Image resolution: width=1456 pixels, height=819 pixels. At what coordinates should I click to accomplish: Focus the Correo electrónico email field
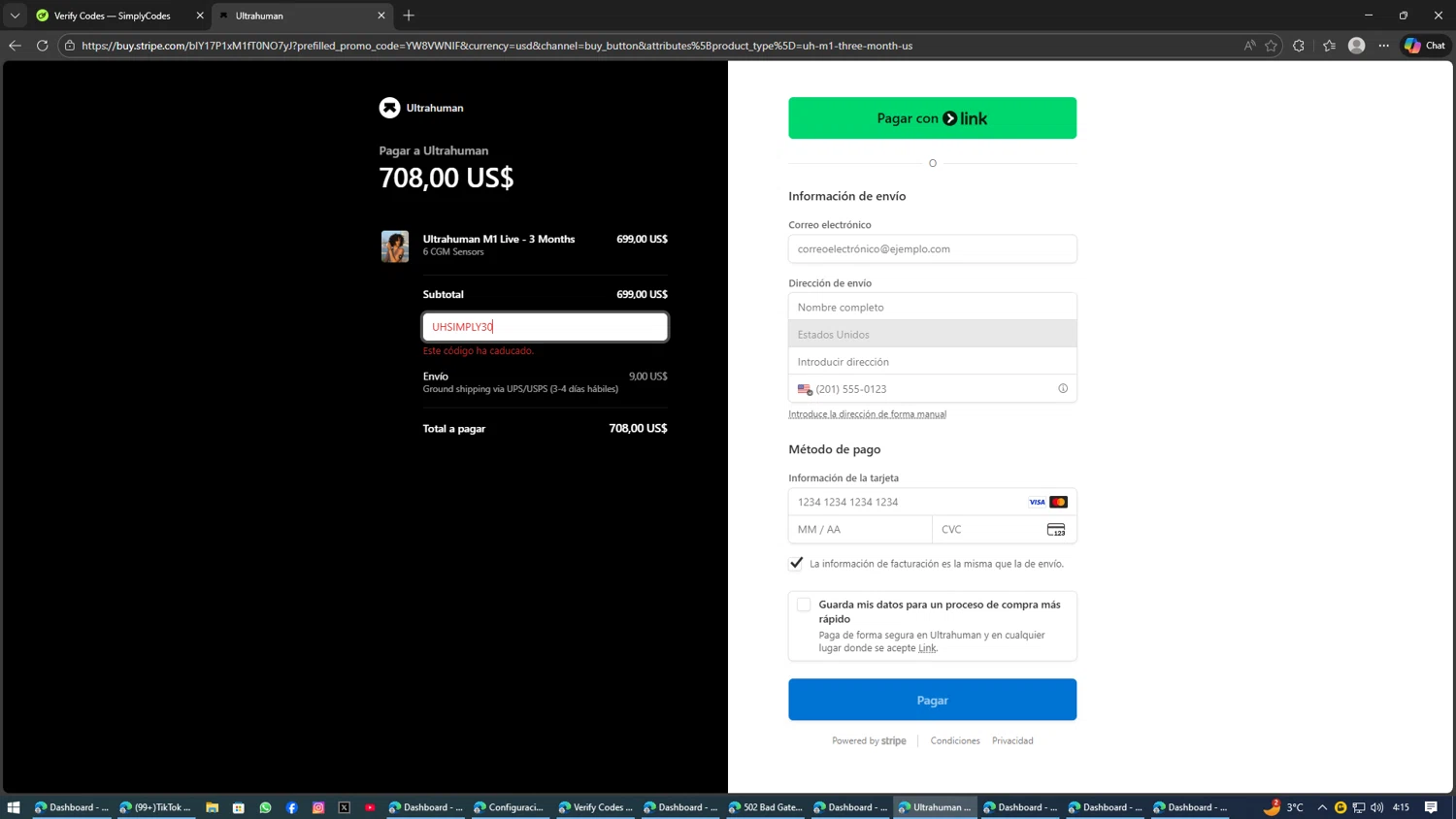tap(932, 249)
